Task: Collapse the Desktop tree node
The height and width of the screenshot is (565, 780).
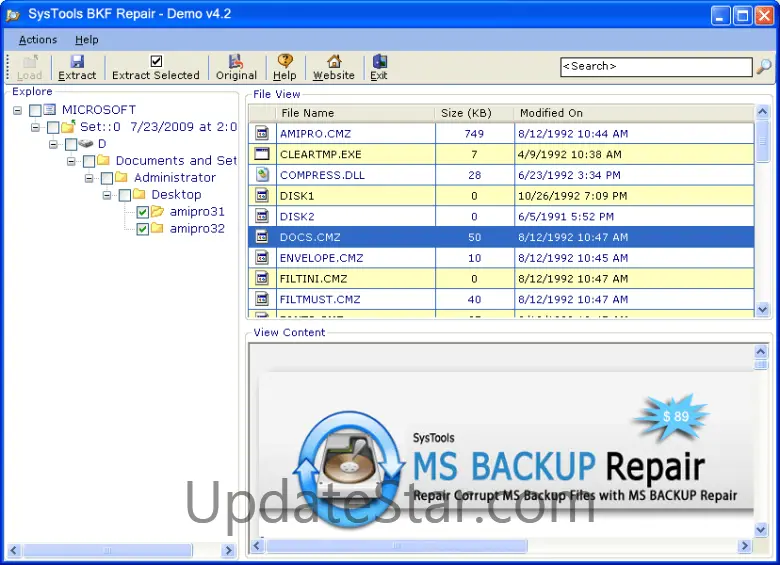Action: (107, 195)
